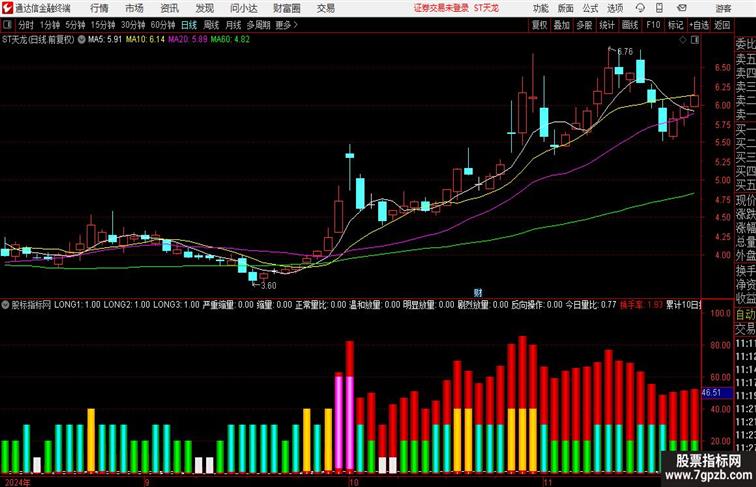Open the F10 company info
This screenshot has height=487, width=756.
653,25
